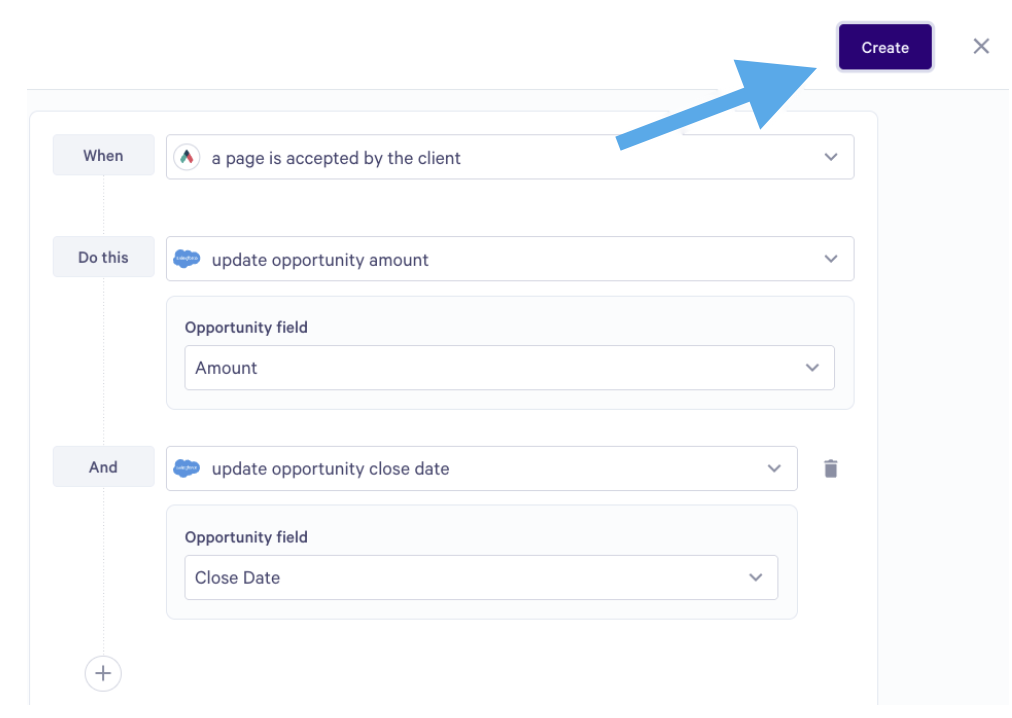This screenshot has height=718, width=1012.
Task: Expand the update opportunity amount dropdown chevron
Action: pos(831,259)
